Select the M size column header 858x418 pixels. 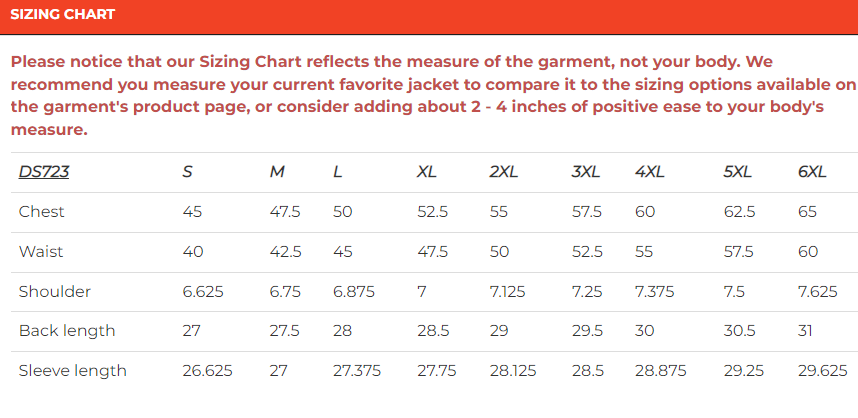(277, 172)
